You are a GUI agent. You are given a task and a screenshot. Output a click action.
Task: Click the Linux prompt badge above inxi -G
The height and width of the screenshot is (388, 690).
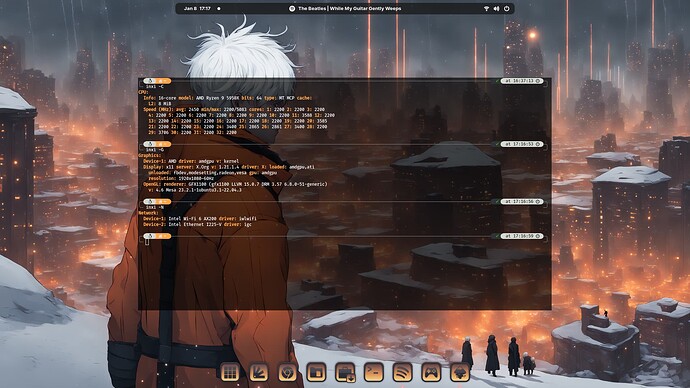157,144
